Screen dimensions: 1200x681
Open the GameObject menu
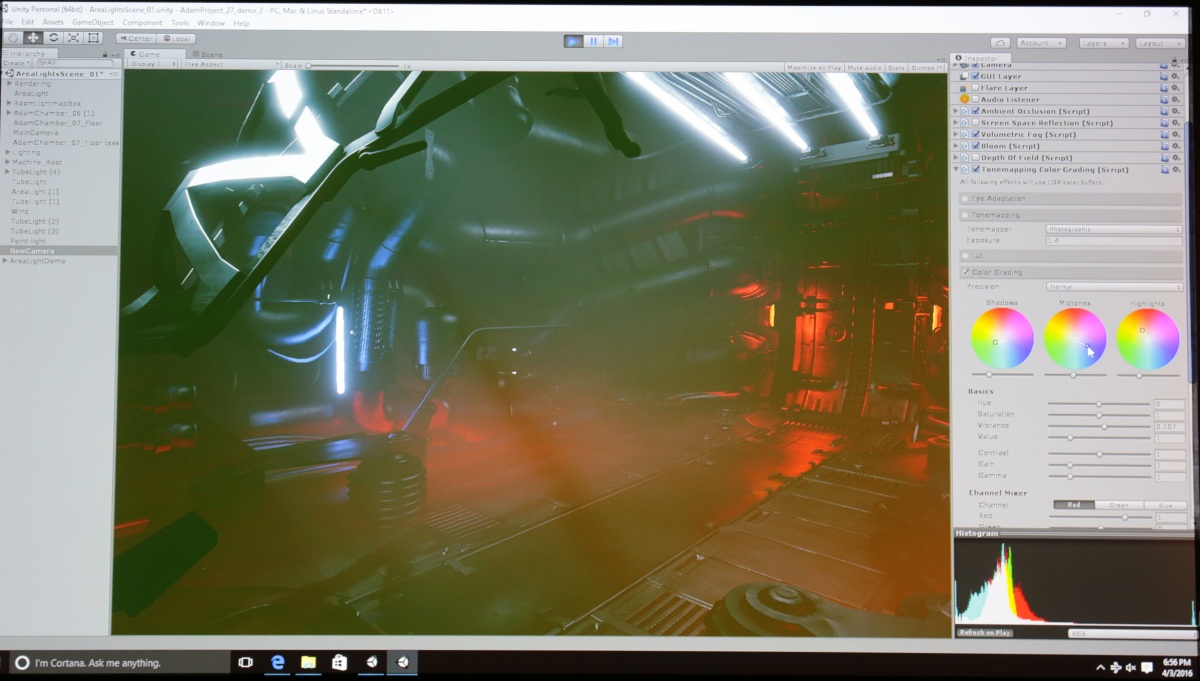(94, 22)
